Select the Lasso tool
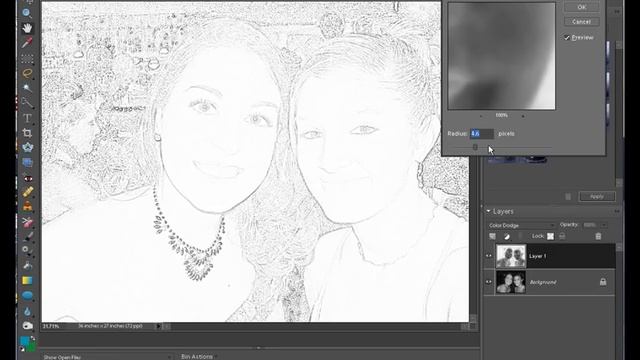 click(27, 73)
